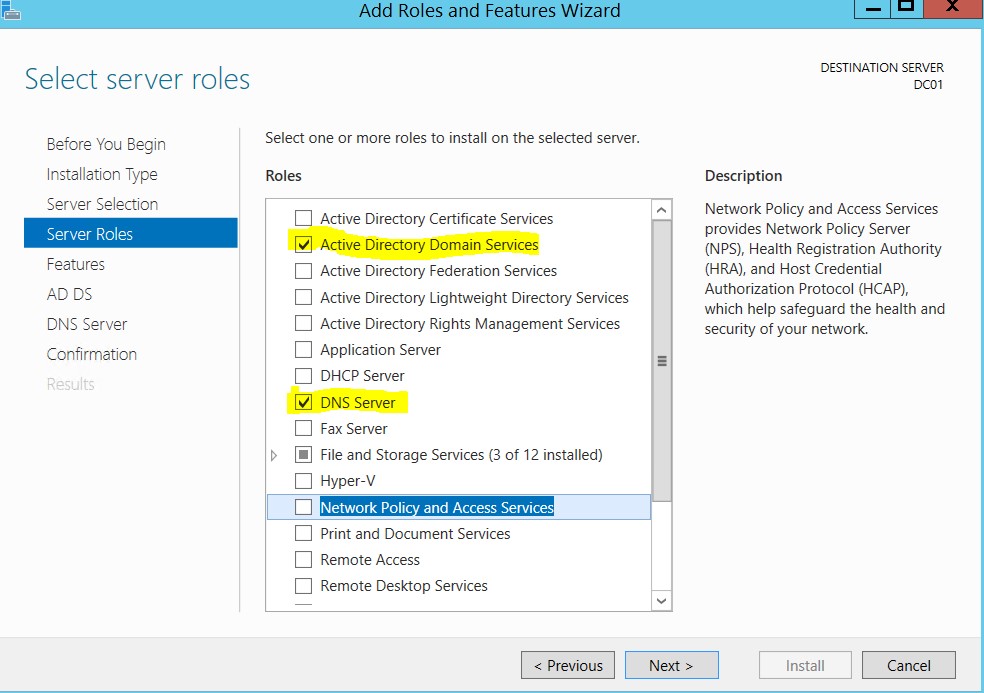Minimize the wizard window
Image resolution: width=984 pixels, height=693 pixels.
click(873, 8)
